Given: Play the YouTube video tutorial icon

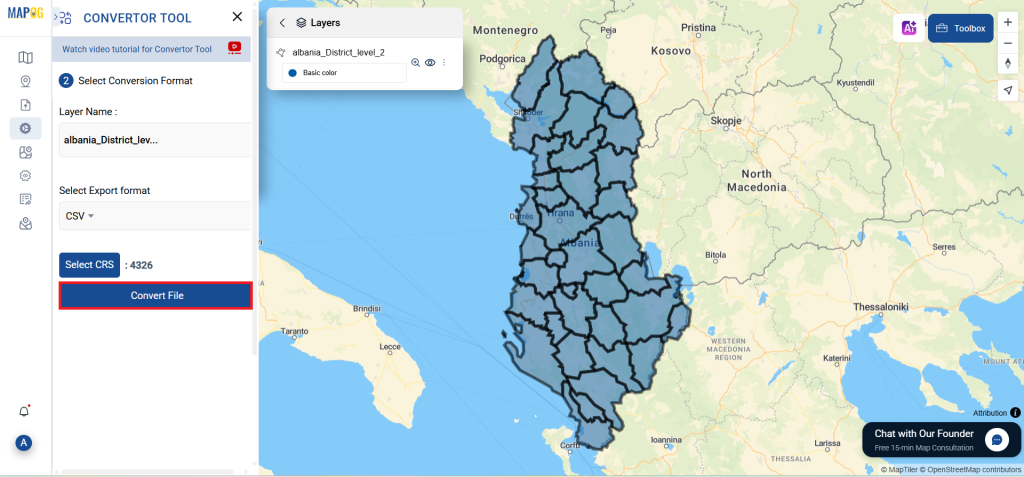Looking at the screenshot, I should [x=235, y=47].
